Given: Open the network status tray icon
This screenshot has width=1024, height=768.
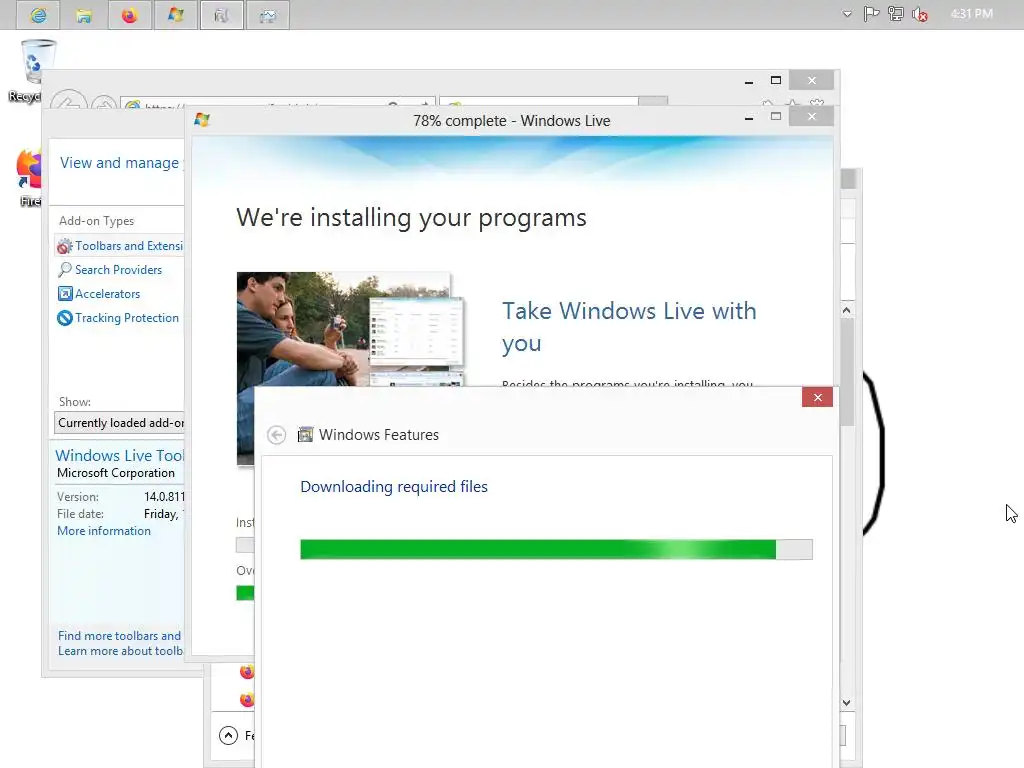Looking at the screenshot, I should [895, 14].
